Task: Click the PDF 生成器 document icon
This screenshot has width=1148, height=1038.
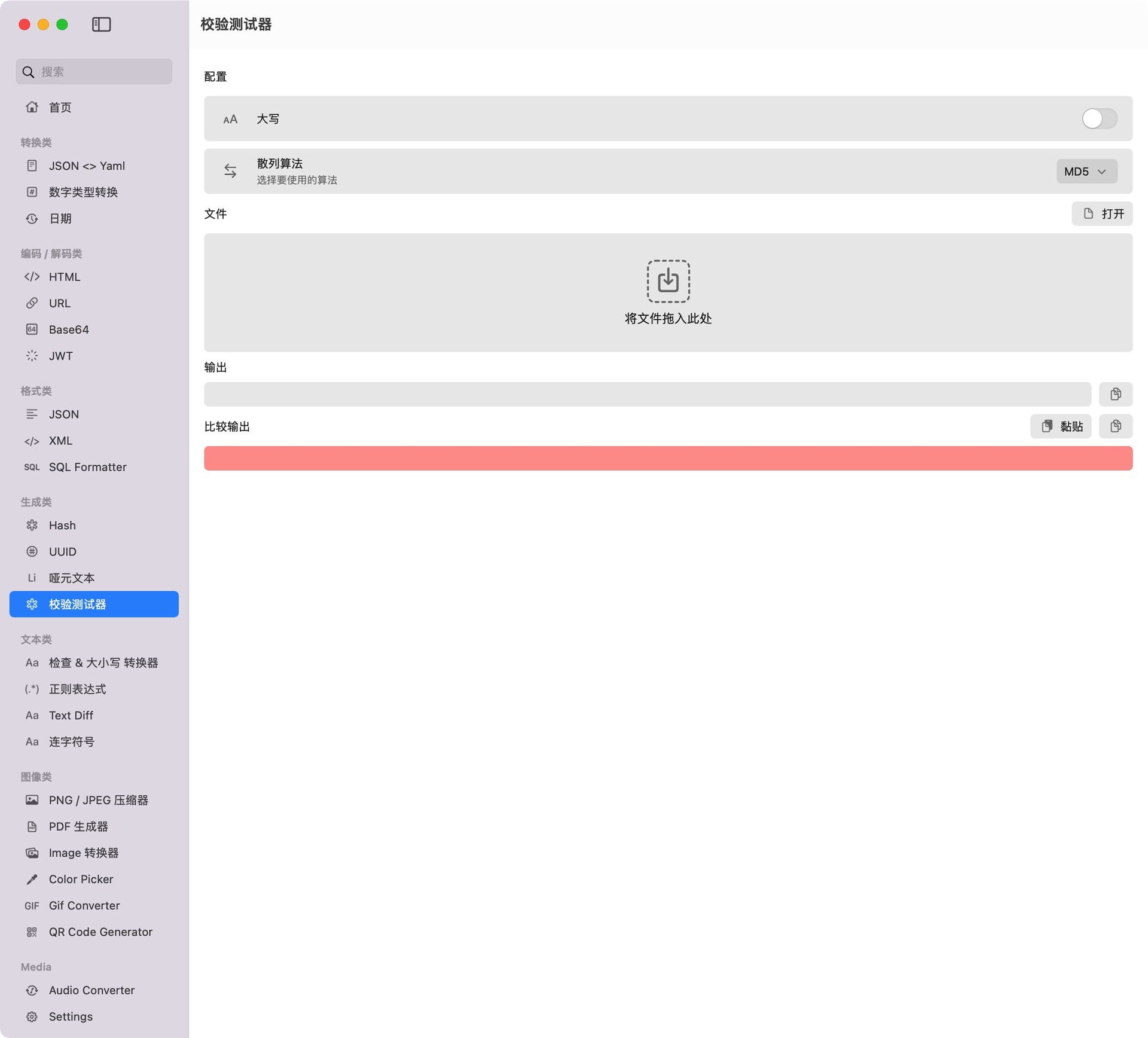Action: [32, 827]
